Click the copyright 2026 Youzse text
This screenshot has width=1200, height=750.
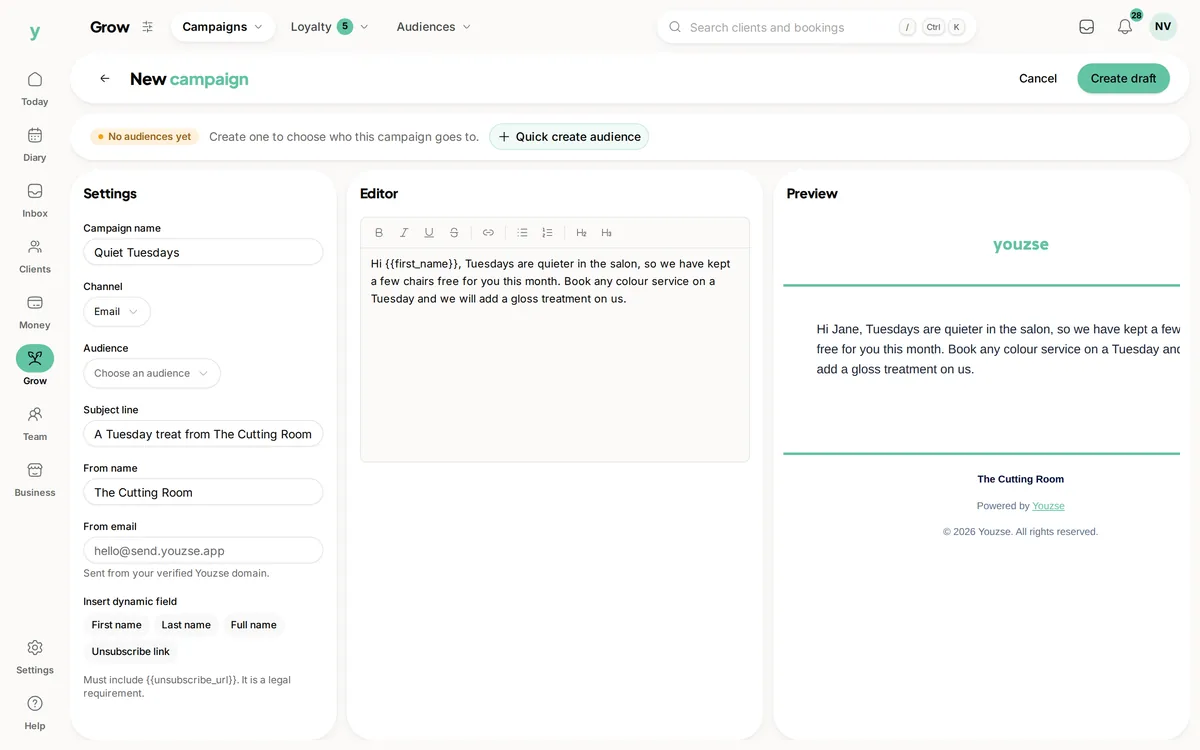tap(1021, 532)
